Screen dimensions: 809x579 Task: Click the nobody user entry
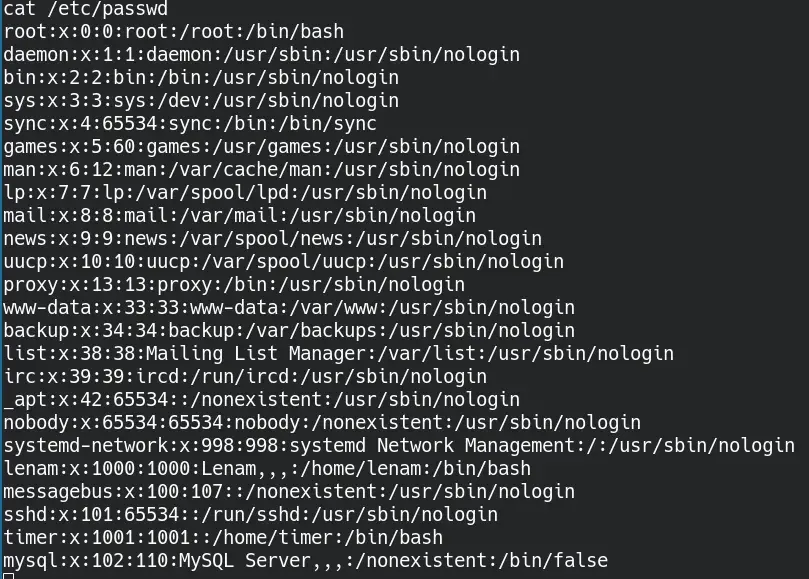pos(322,423)
